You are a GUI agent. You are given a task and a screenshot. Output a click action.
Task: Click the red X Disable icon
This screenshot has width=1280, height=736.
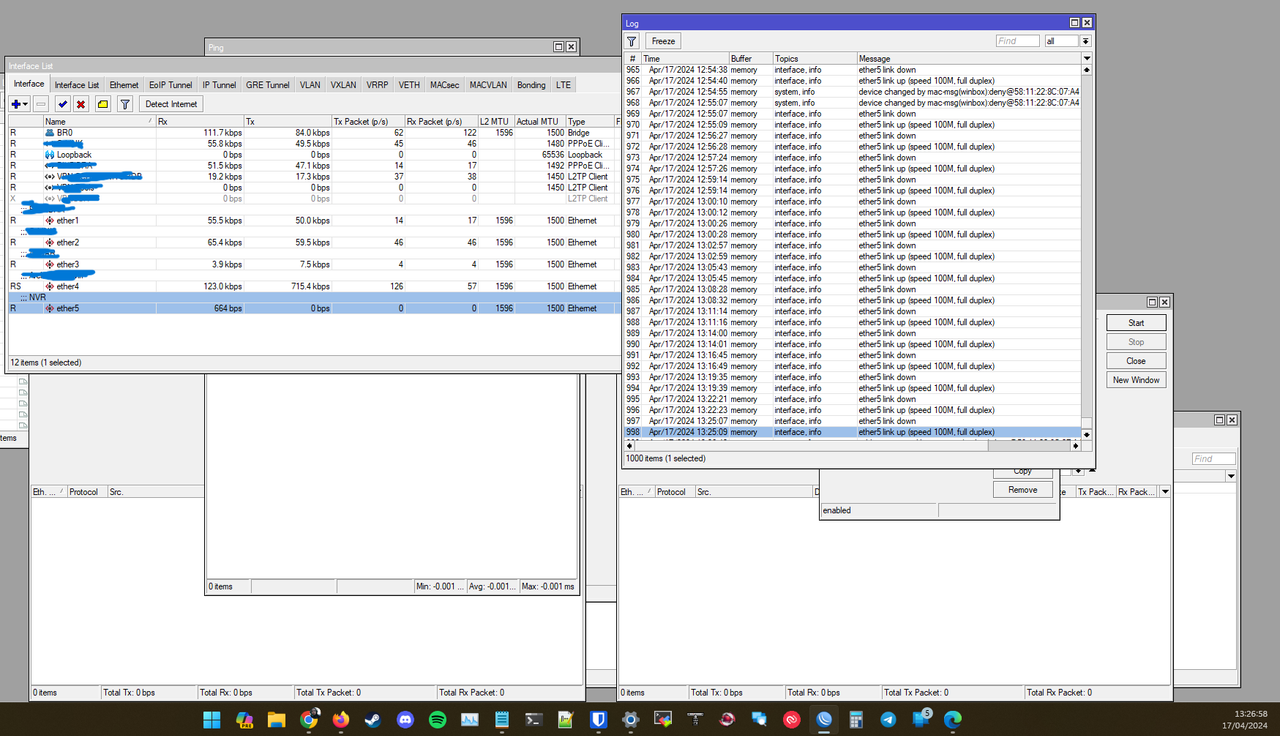tap(81, 104)
